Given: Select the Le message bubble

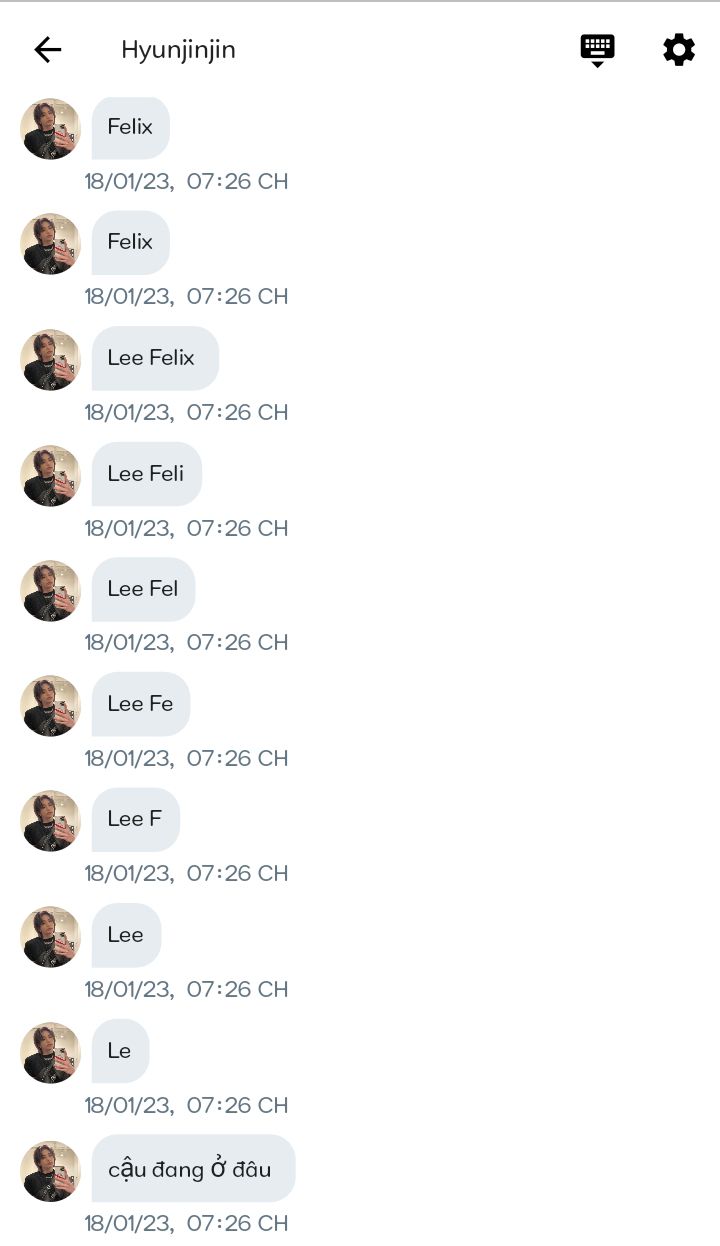Looking at the screenshot, I should [120, 1051].
